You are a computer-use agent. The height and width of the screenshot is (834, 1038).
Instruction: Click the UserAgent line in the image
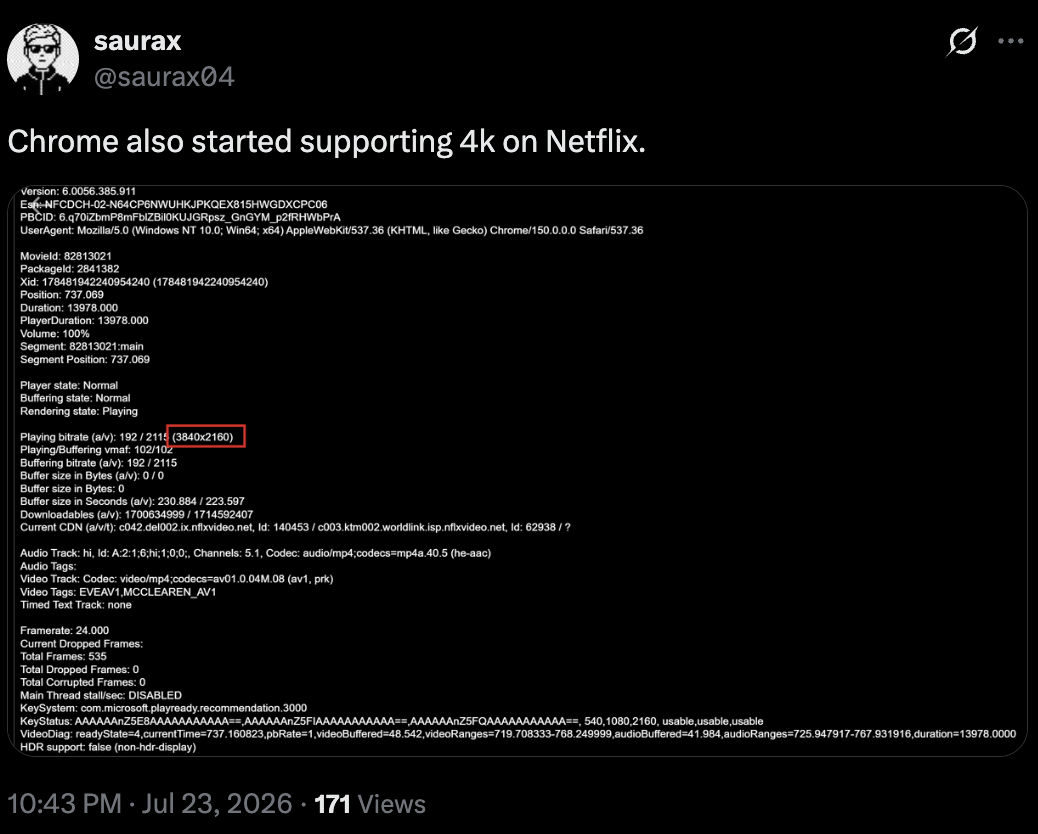(332, 230)
